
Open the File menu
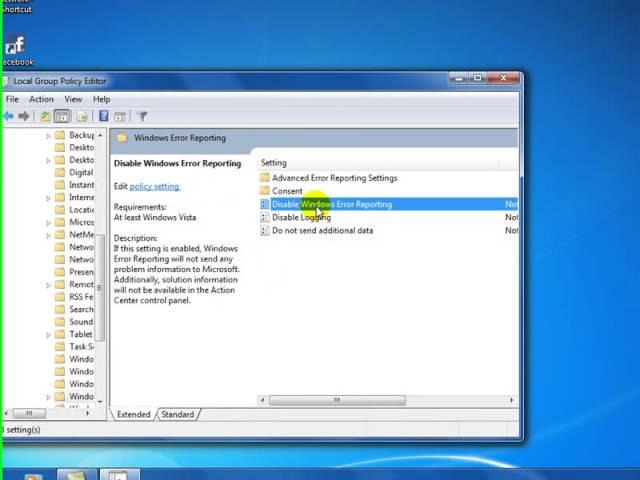pos(12,99)
